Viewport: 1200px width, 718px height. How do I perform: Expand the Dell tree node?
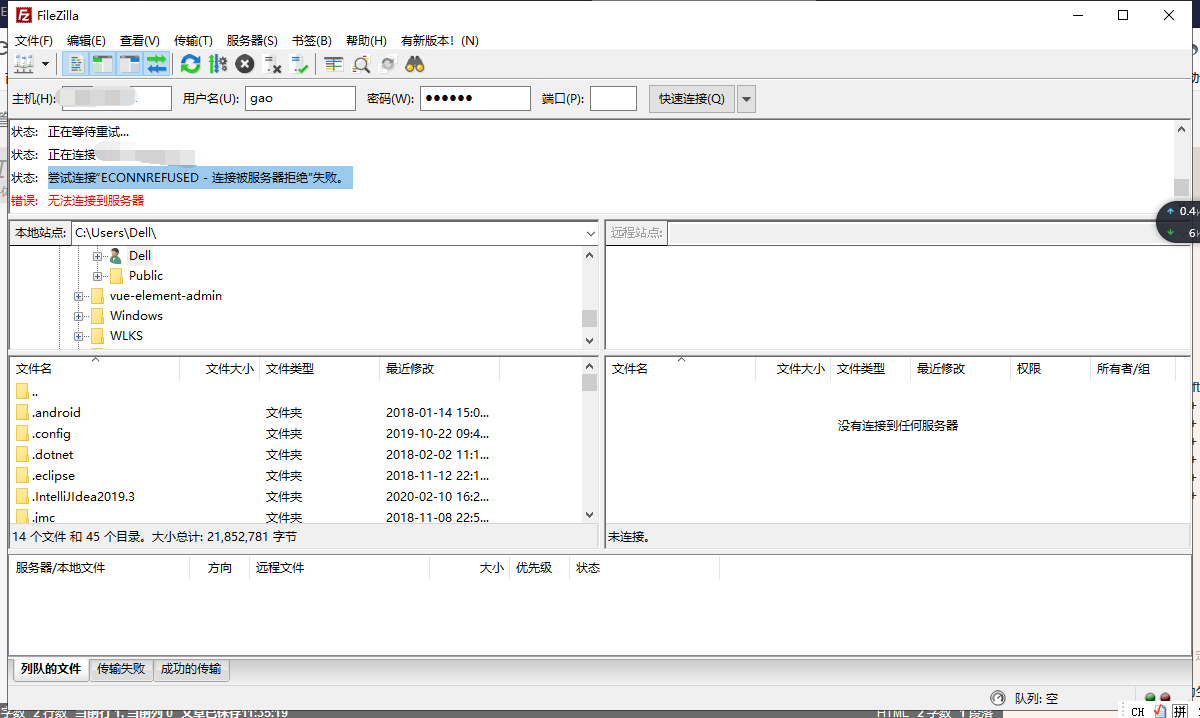[97, 256]
